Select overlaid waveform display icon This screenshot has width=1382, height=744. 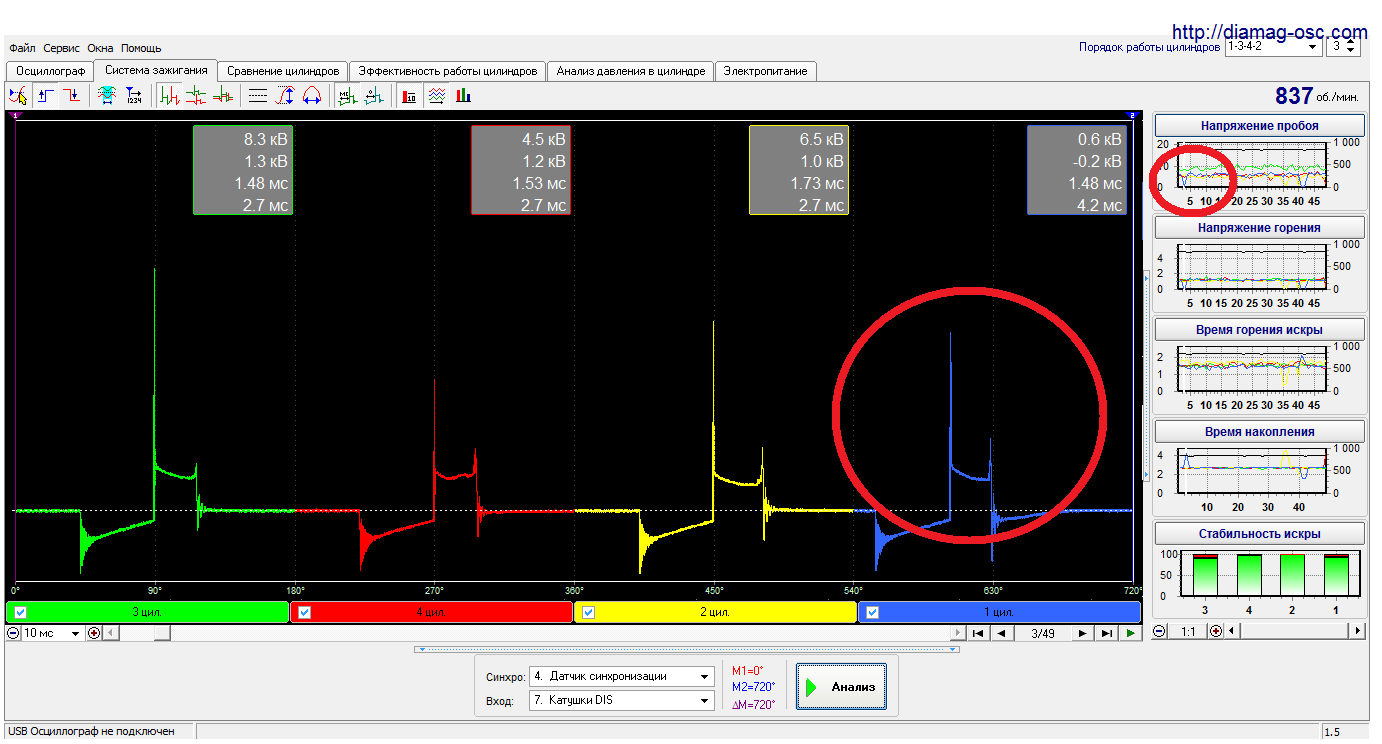click(222, 96)
